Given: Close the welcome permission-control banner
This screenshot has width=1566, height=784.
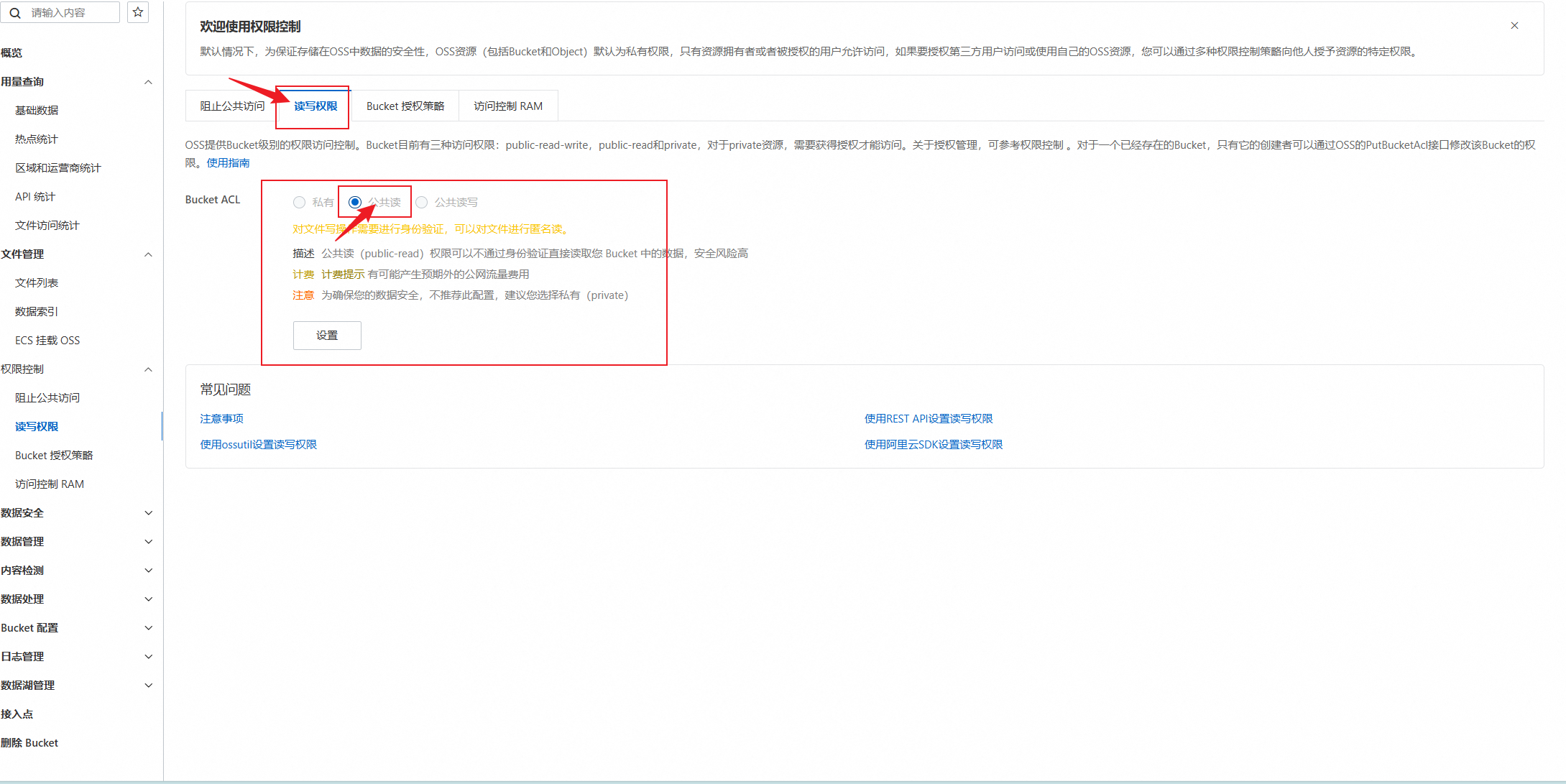Looking at the screenshot, I should (x=1514, y=26).
